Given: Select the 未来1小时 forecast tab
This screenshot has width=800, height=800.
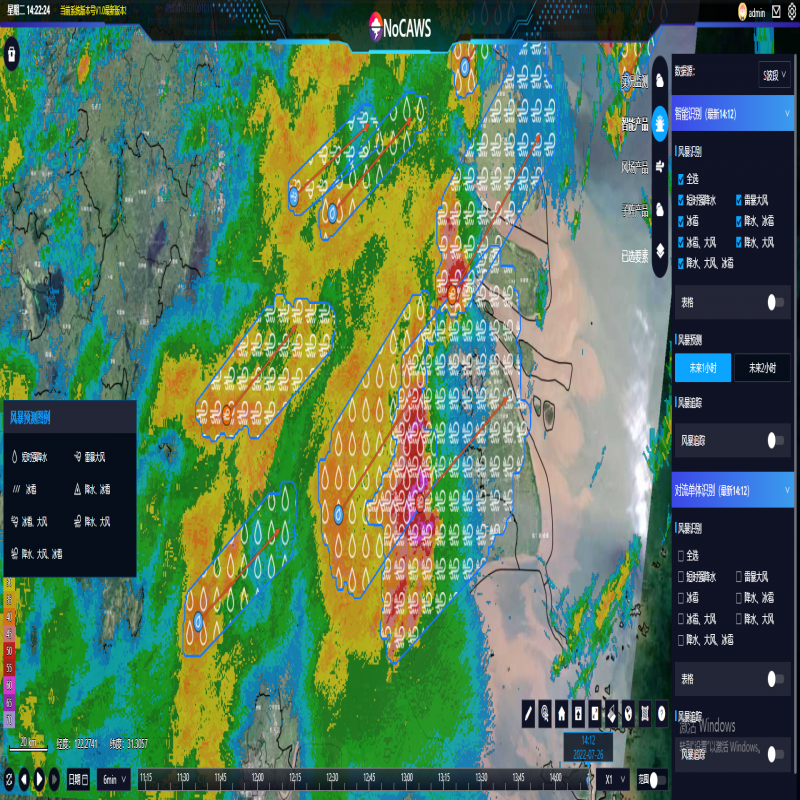Looking at the screenshot, I should point(702,368).
